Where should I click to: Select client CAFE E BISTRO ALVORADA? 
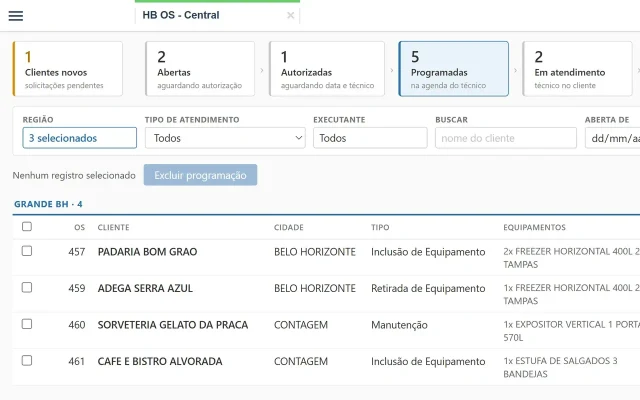pyautogui.click(x=160, y=361)
